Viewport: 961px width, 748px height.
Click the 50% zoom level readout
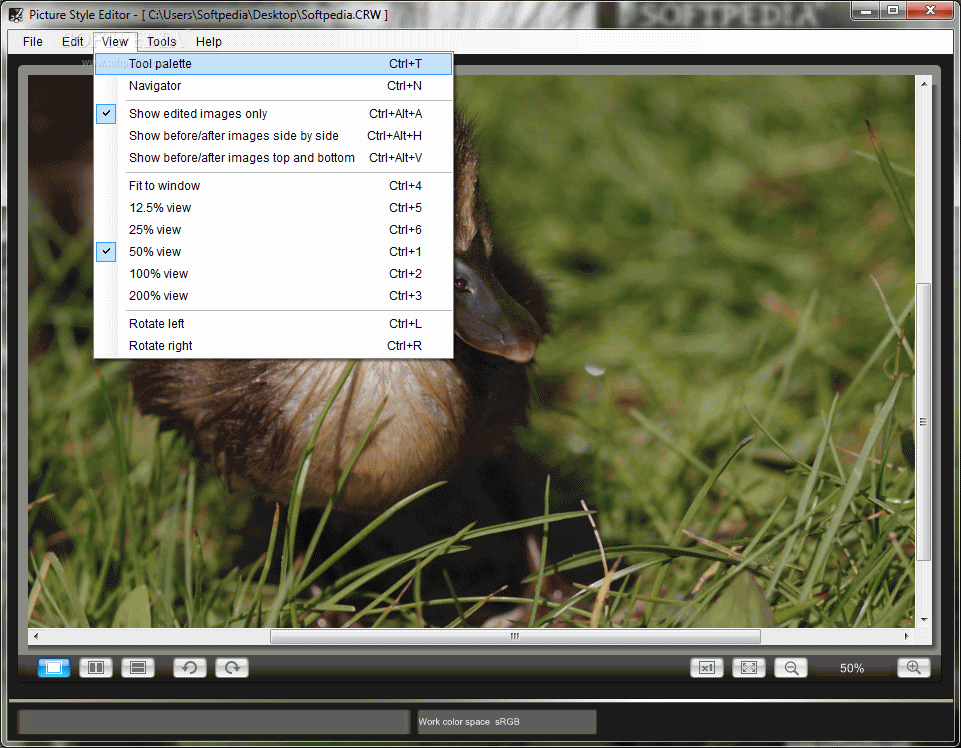852,668
